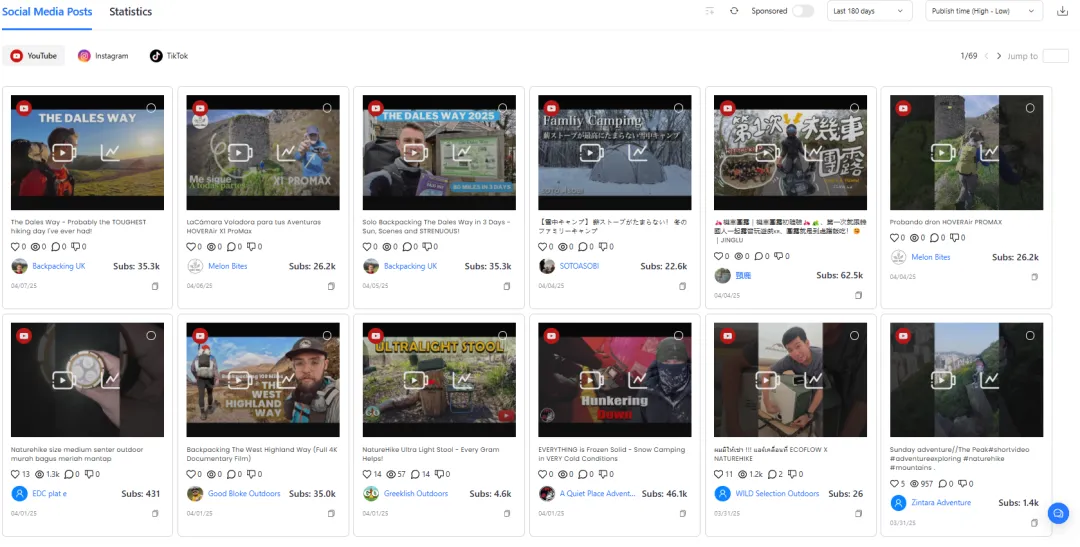Open the chat support bubble icon
This screenshot has width=1080, height=547.
(x=1058, y=513)
